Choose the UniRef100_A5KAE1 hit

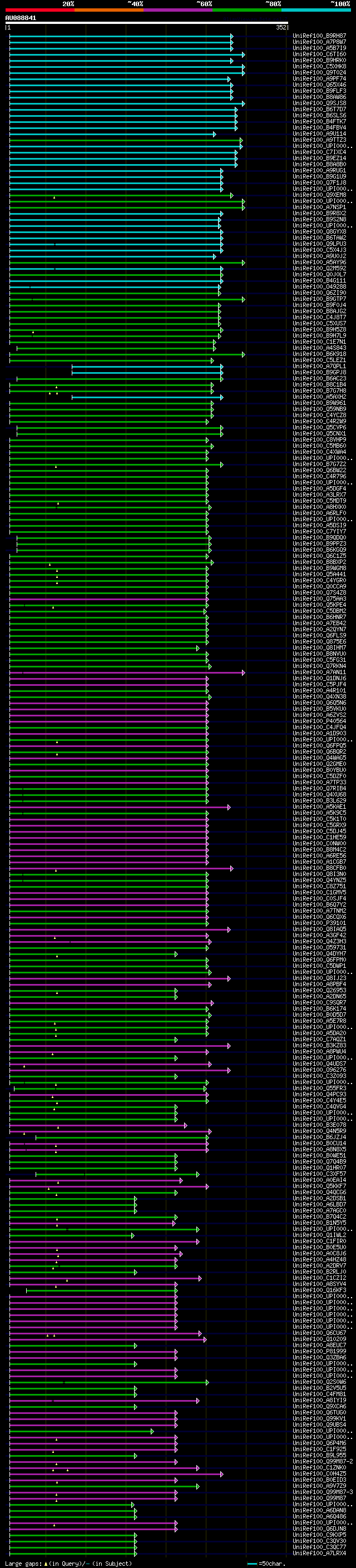tap(319, 807)
